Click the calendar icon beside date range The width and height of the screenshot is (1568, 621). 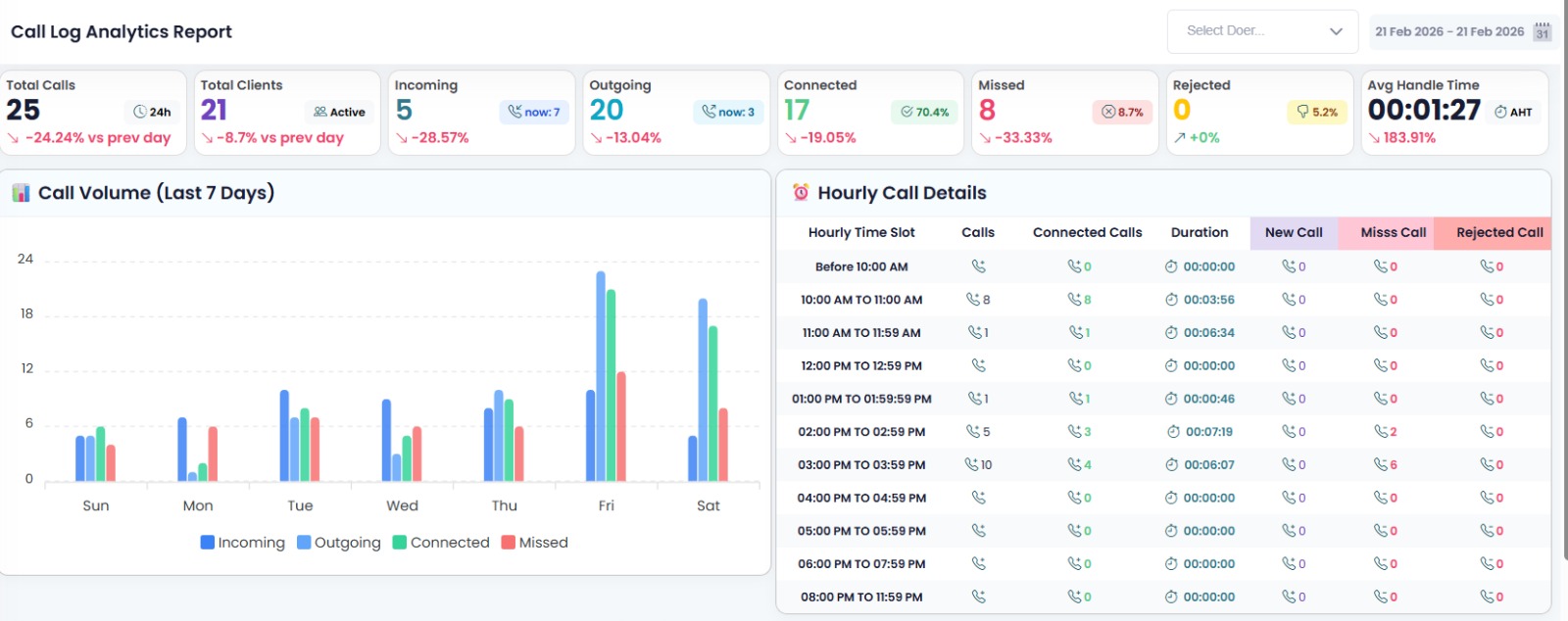click(1543, 32)
